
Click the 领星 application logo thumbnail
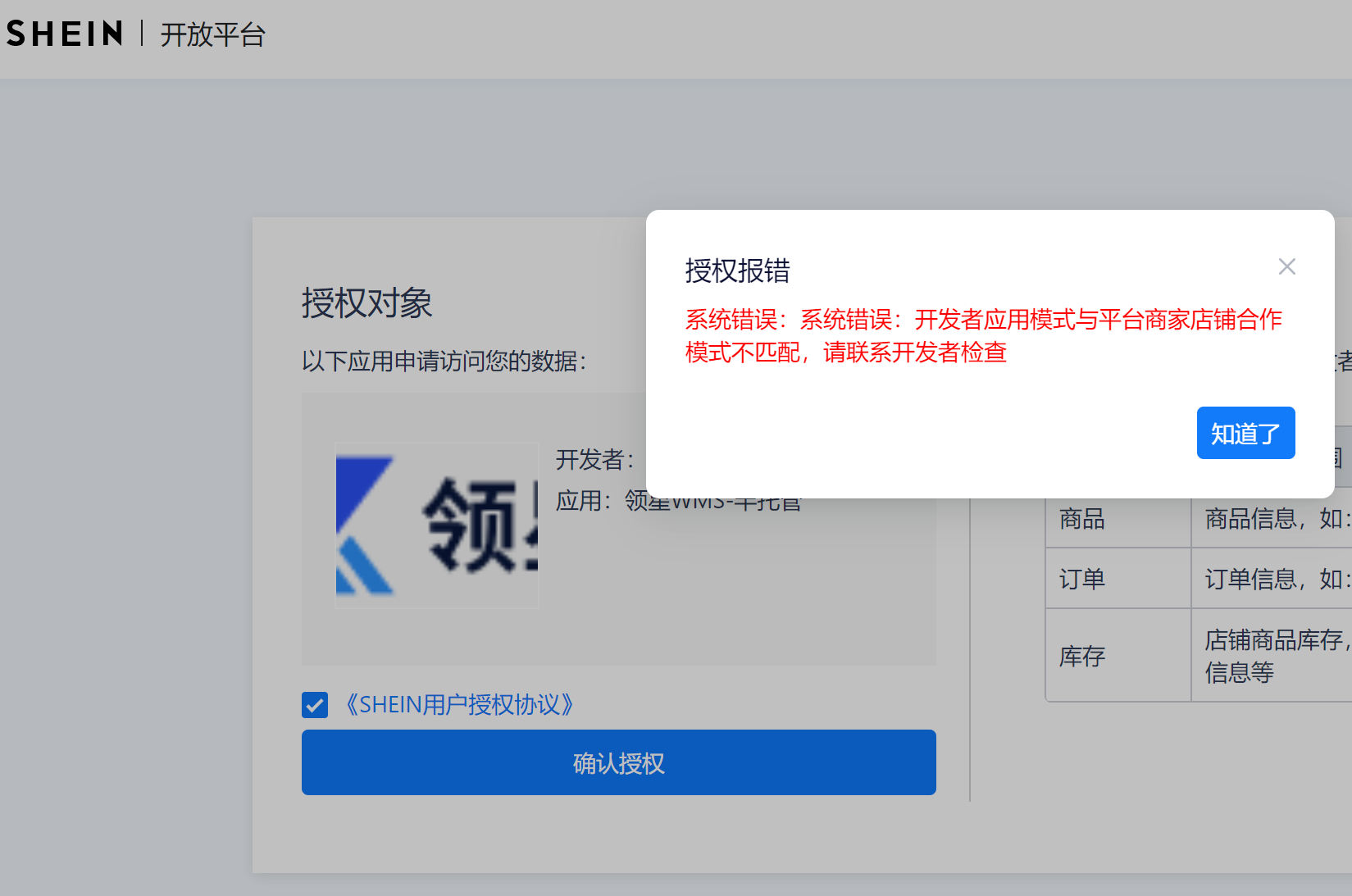[437, 525]
